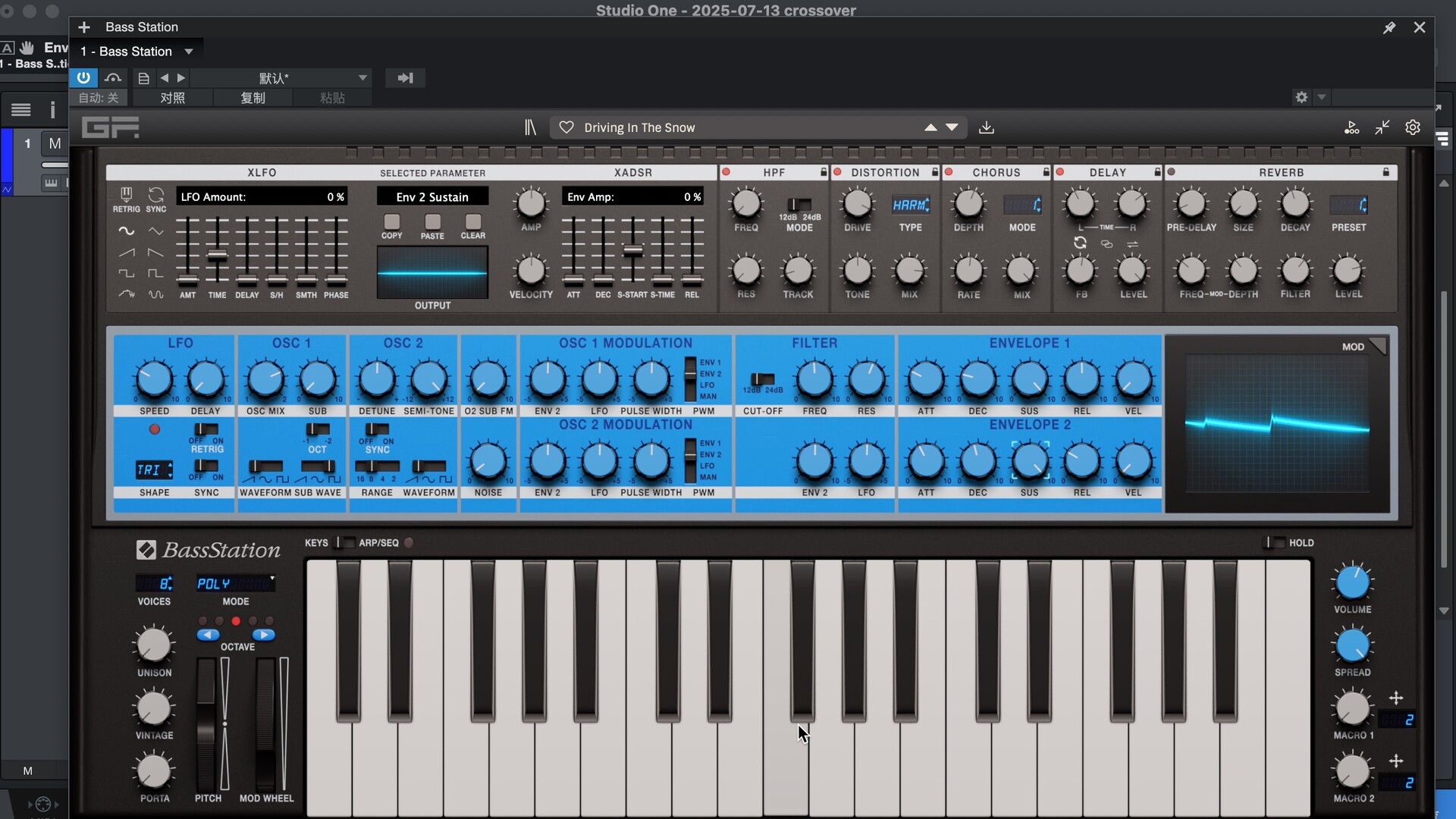
Task: Select the triangle XLFO shape
Action: click(155, 231)
